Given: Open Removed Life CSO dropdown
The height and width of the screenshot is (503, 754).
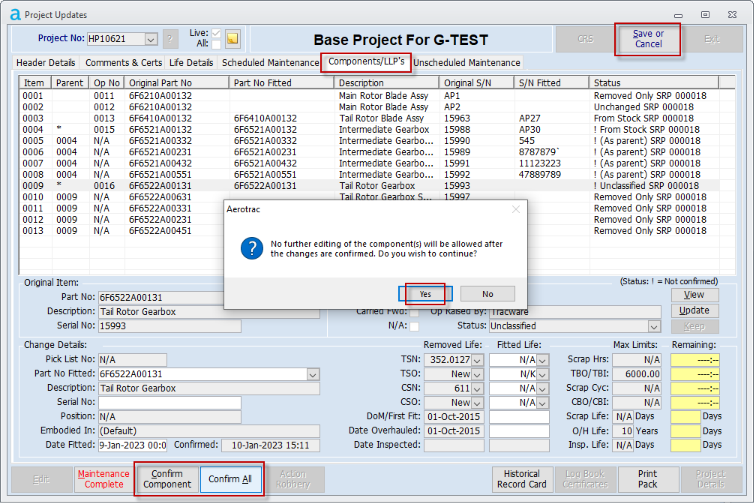Looking at the screenshot, I should (478, 402).
